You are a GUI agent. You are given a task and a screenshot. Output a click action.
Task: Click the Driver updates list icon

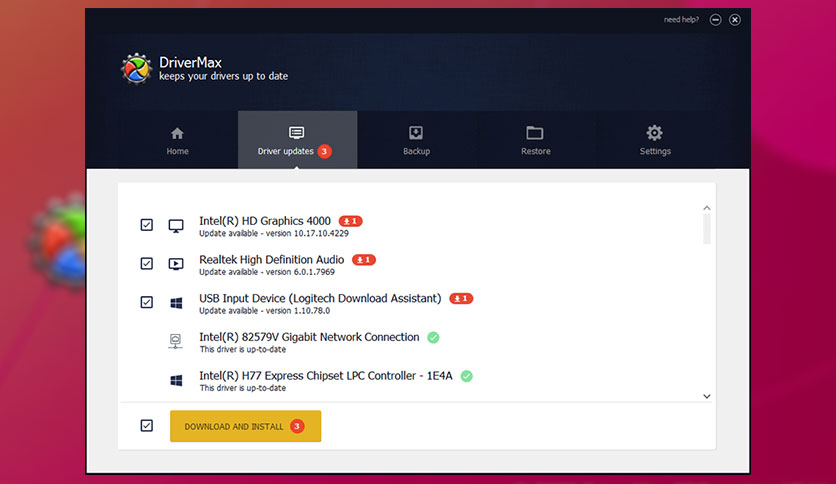296,132
